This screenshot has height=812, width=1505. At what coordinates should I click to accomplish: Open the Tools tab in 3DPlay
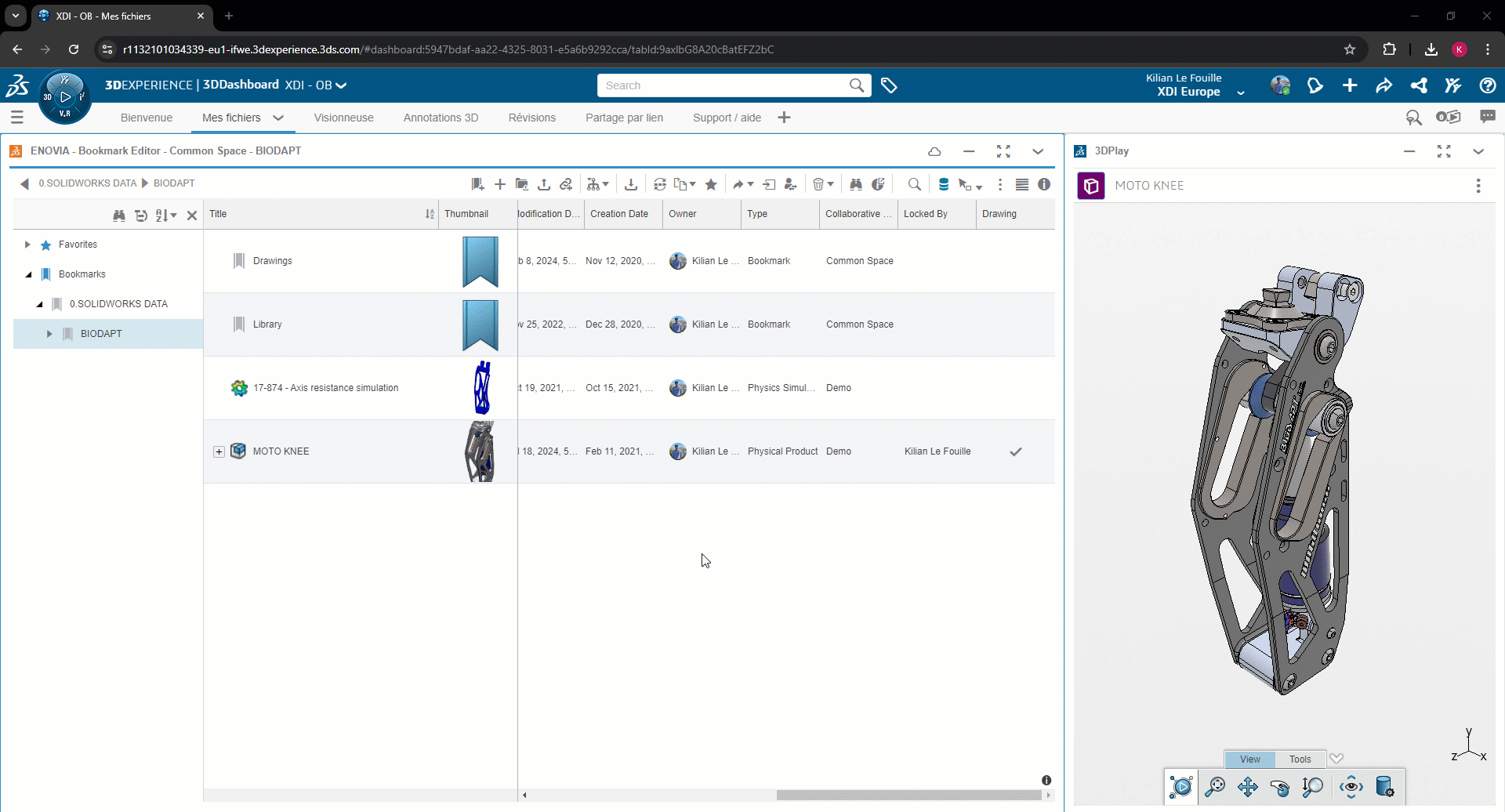pyautogui.click(x=1299, y=759)
